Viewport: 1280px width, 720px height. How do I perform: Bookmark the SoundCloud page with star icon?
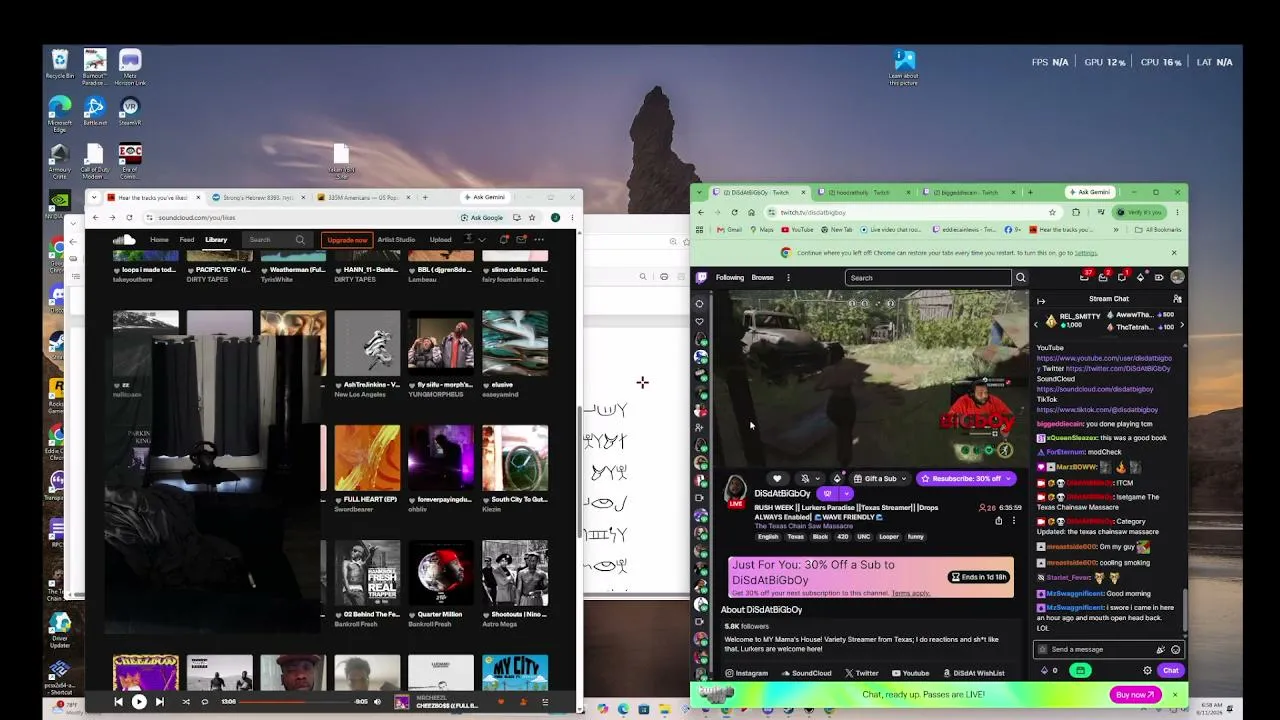(531, 217)
